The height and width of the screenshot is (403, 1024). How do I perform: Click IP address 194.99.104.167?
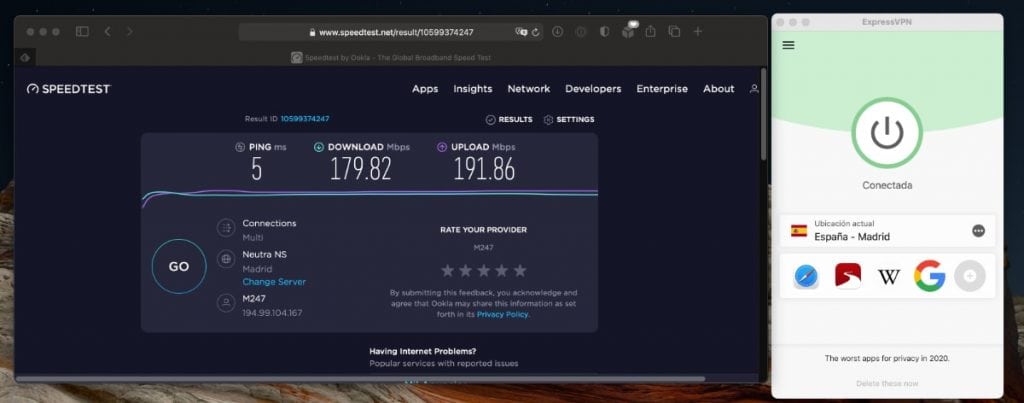tap(272, 313)
